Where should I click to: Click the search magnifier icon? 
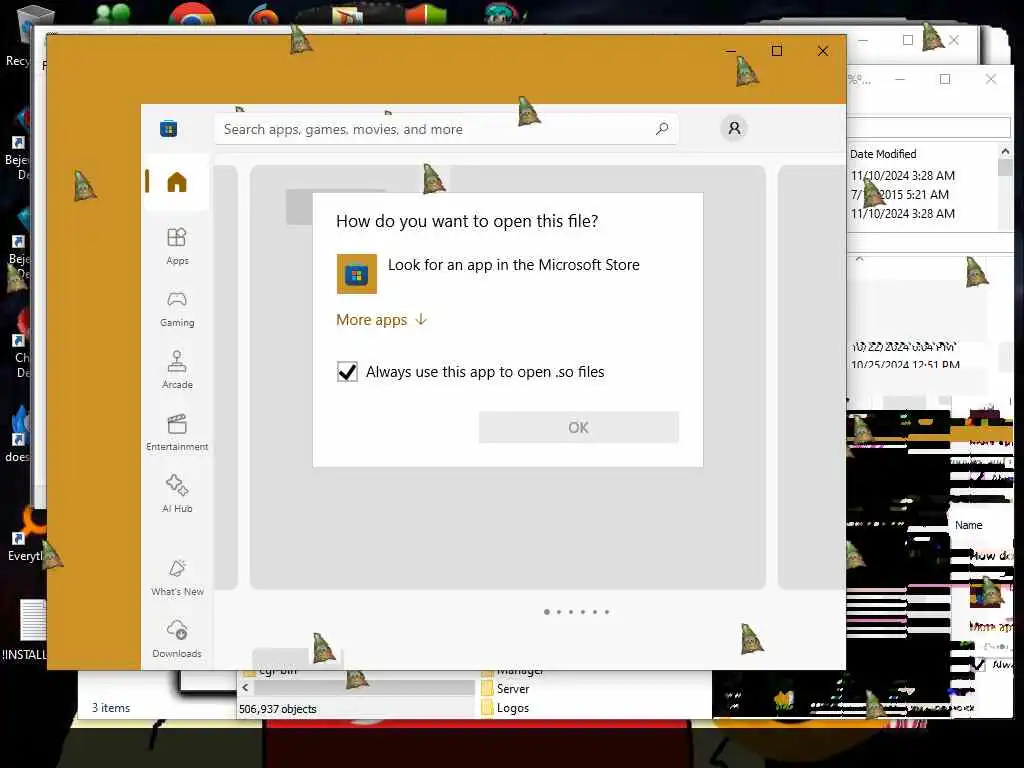pos(662,129)
